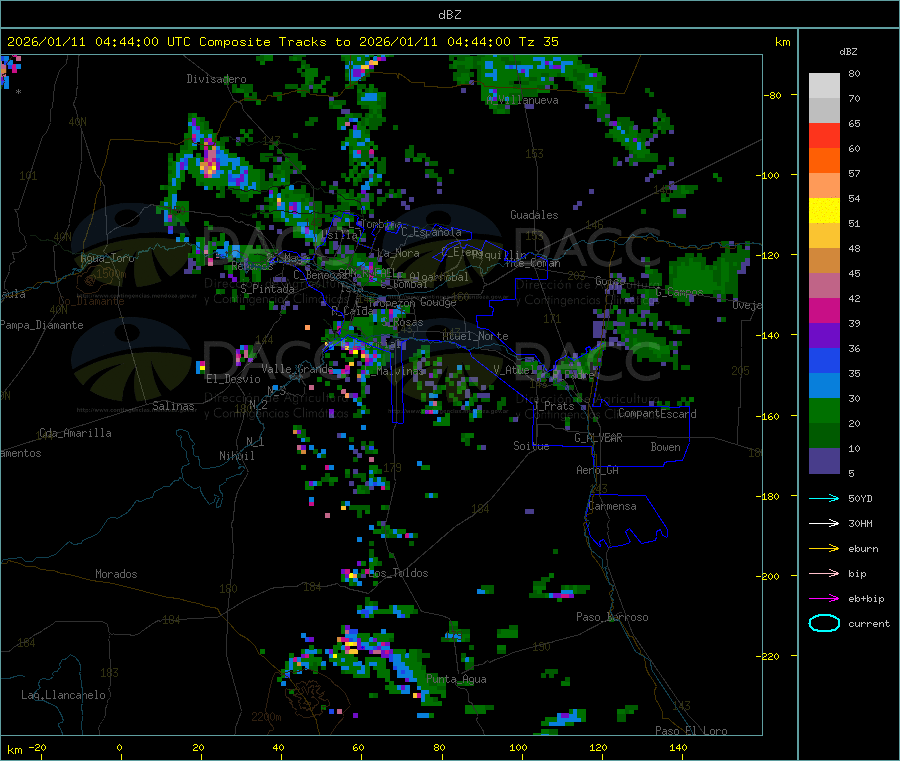Click the Guadales location label
This screenshot has height=761, width=900.
click(534, 215)
